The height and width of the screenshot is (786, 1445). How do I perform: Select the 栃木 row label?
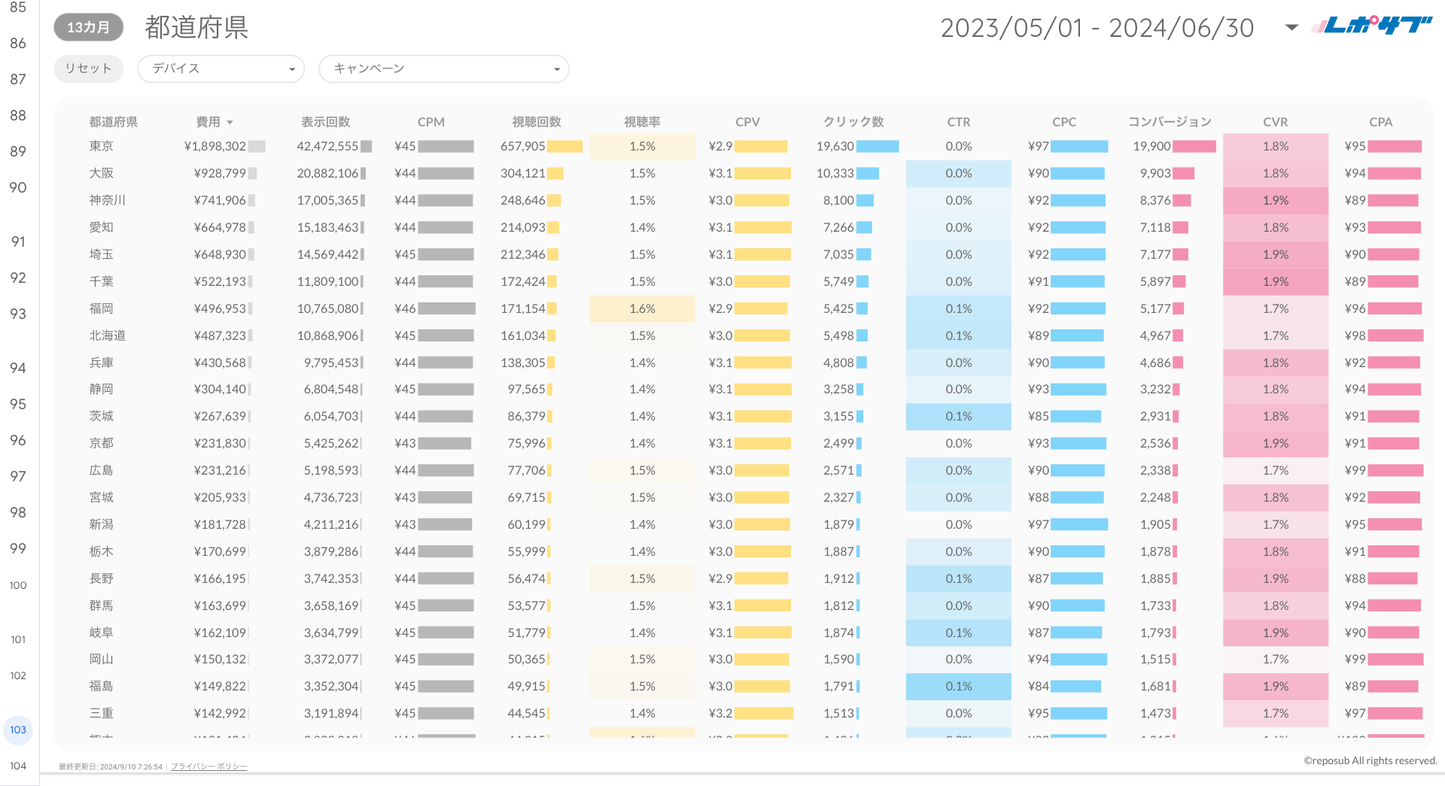tap(101, 551)
